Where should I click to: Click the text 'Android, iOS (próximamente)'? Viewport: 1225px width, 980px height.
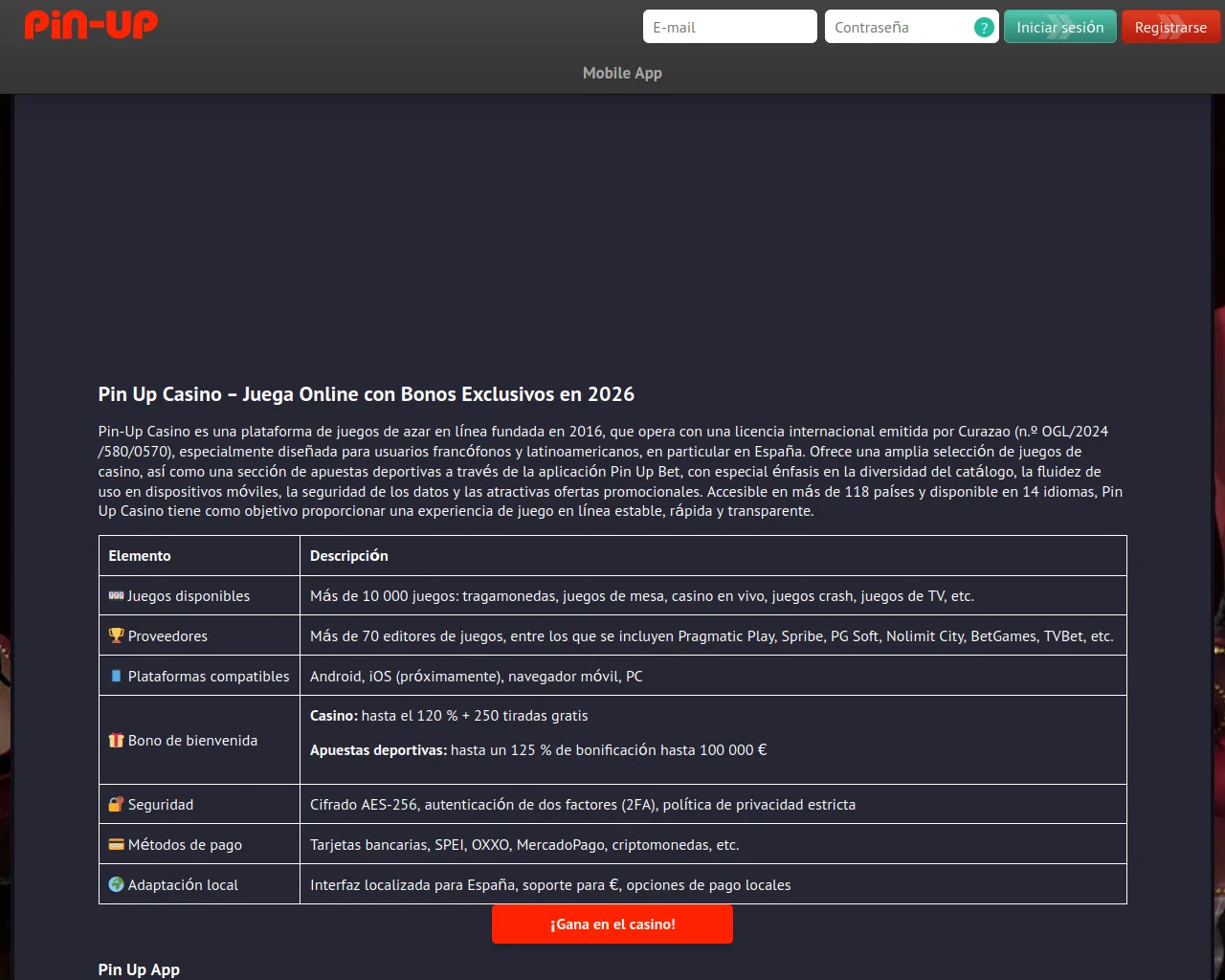coord(405,677)
